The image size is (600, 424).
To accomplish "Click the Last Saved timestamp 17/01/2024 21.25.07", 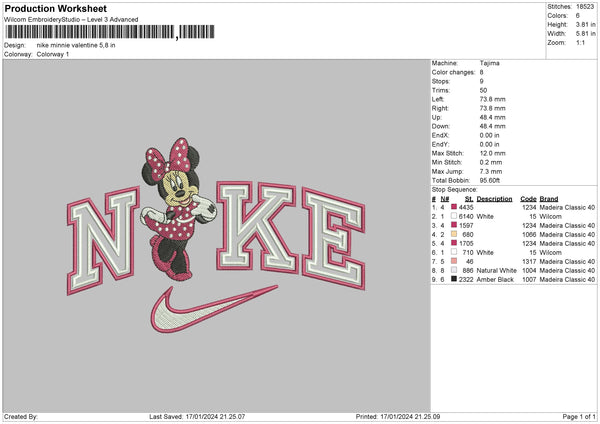I will pos(215,416).
